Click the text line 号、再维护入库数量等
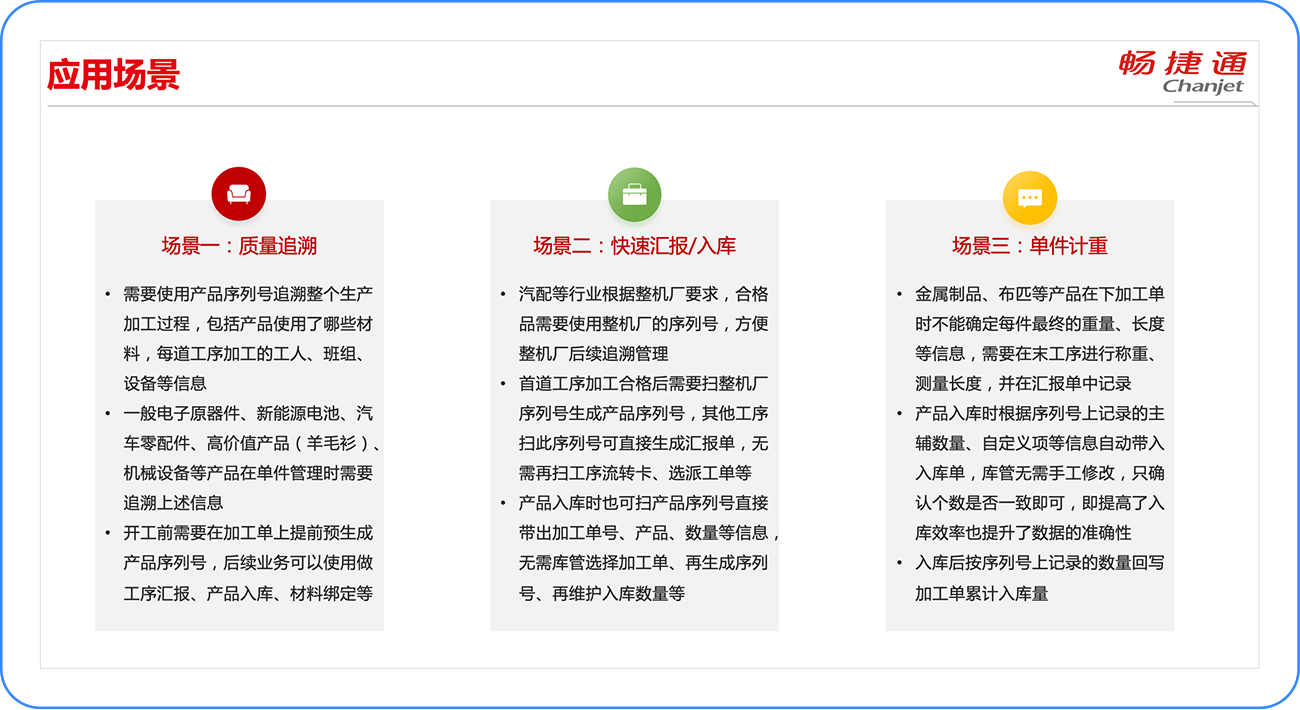The height and width of the screenshot is (710, 1300). pos(601,593)
